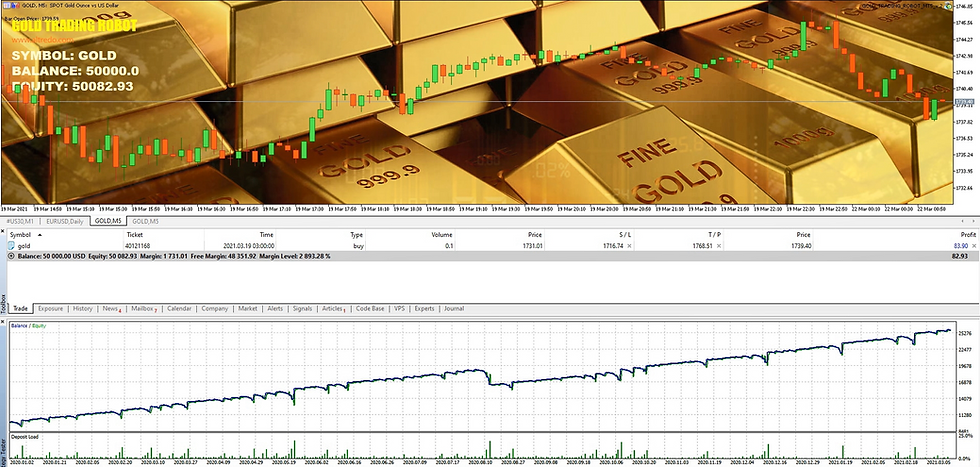This screenshot has height=467, width=980.
Task: Remove the stop loss with the X next to 1716.74
Action: (x=629, y=246)
